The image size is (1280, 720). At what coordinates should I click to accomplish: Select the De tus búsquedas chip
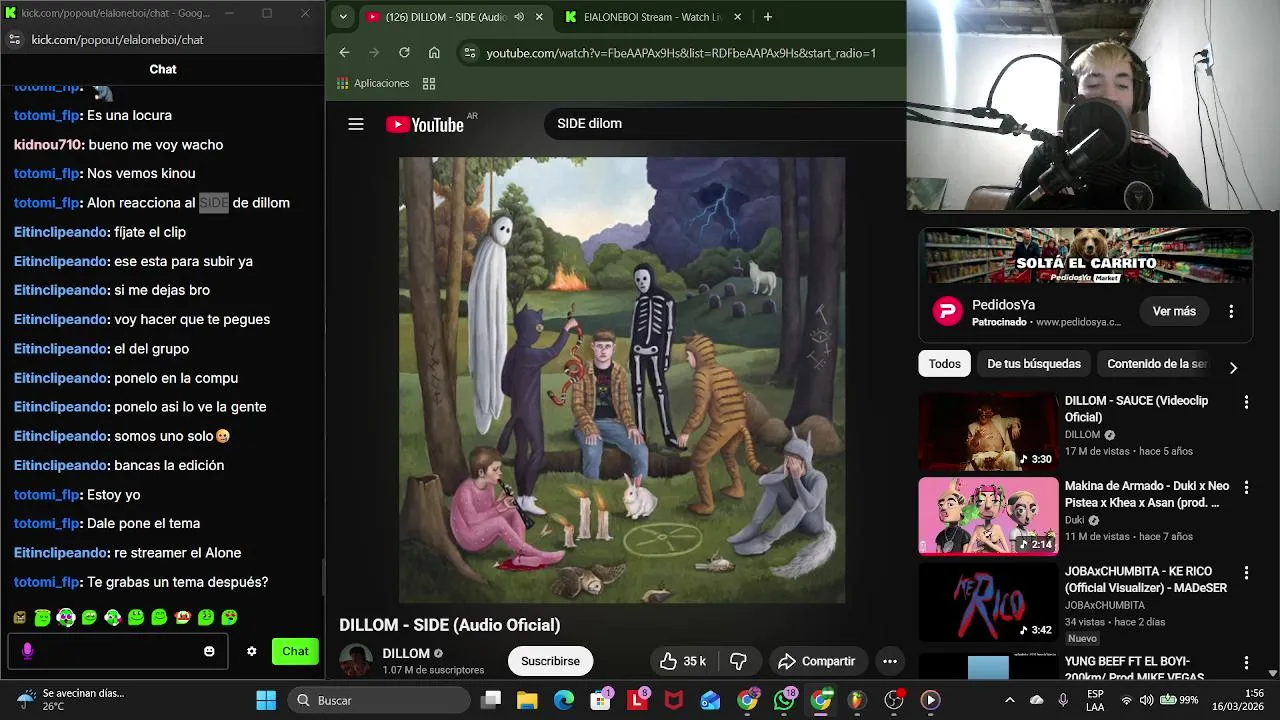[1034, 364]
